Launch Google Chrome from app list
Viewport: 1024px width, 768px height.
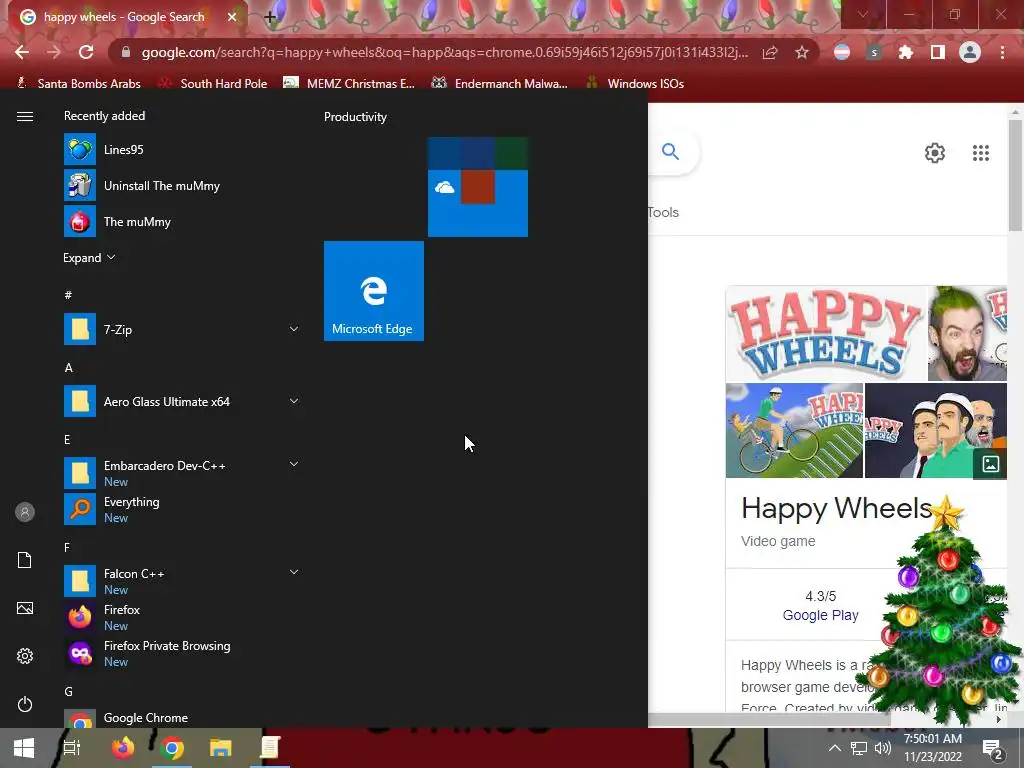coord(181,718)
